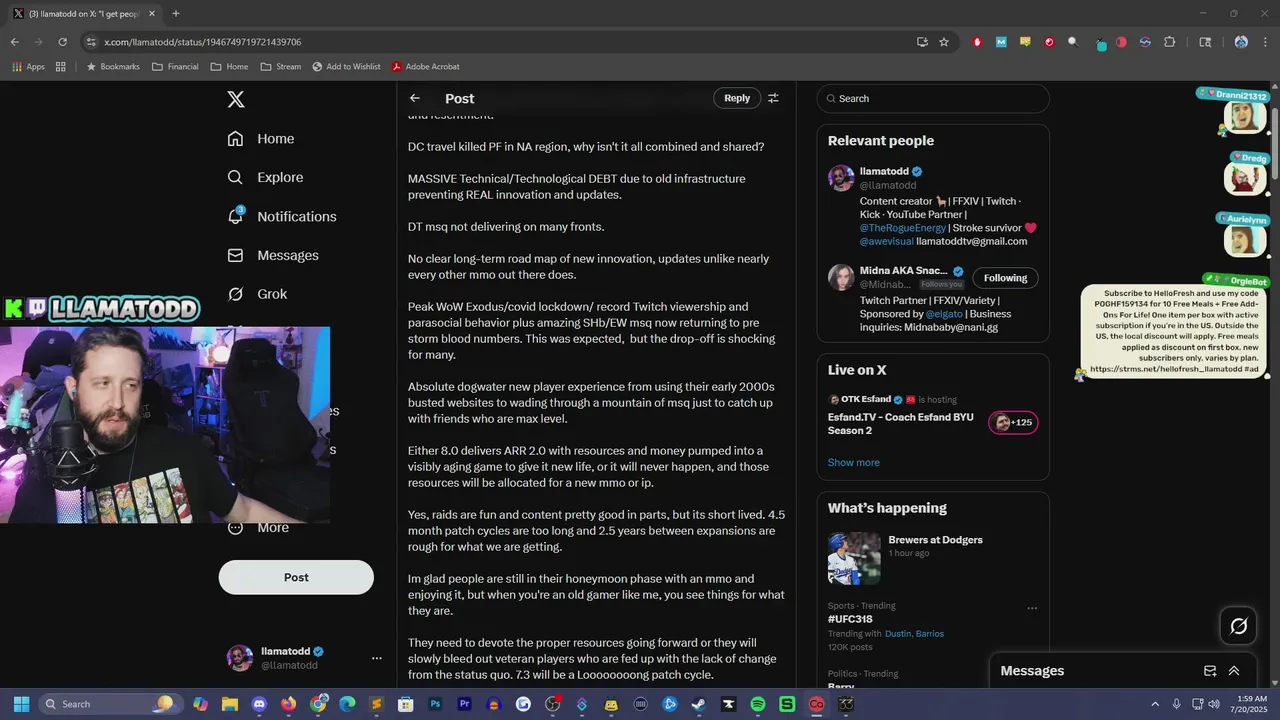
Task: Open the floating Grok button
Action: pos(1238,626)
